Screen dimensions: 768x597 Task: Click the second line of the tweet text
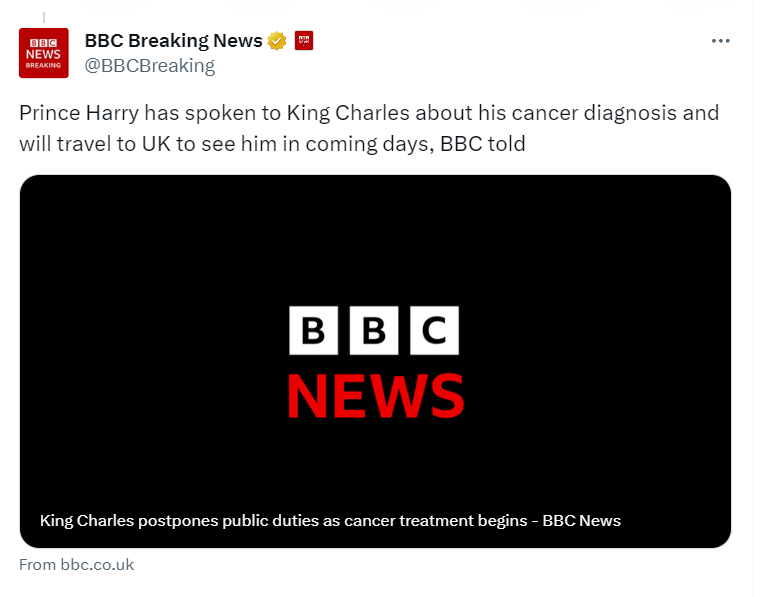click(x=272, y=144)
